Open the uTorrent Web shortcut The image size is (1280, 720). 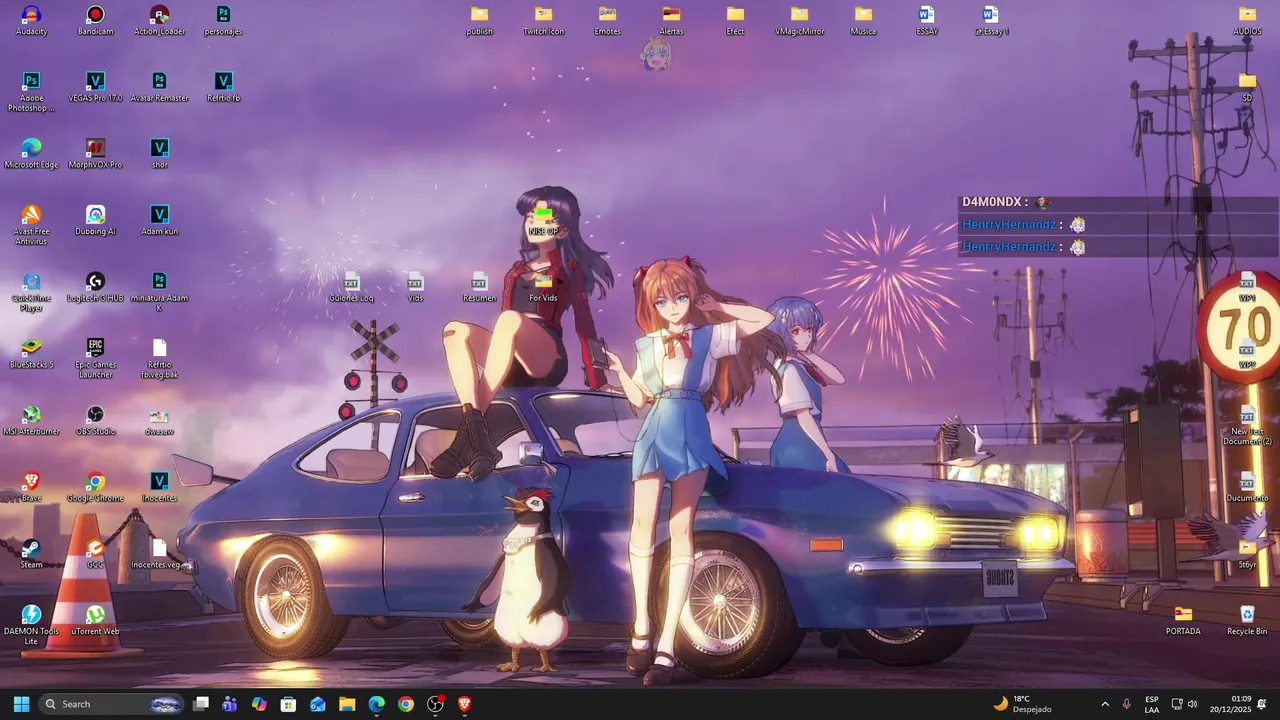95,621
